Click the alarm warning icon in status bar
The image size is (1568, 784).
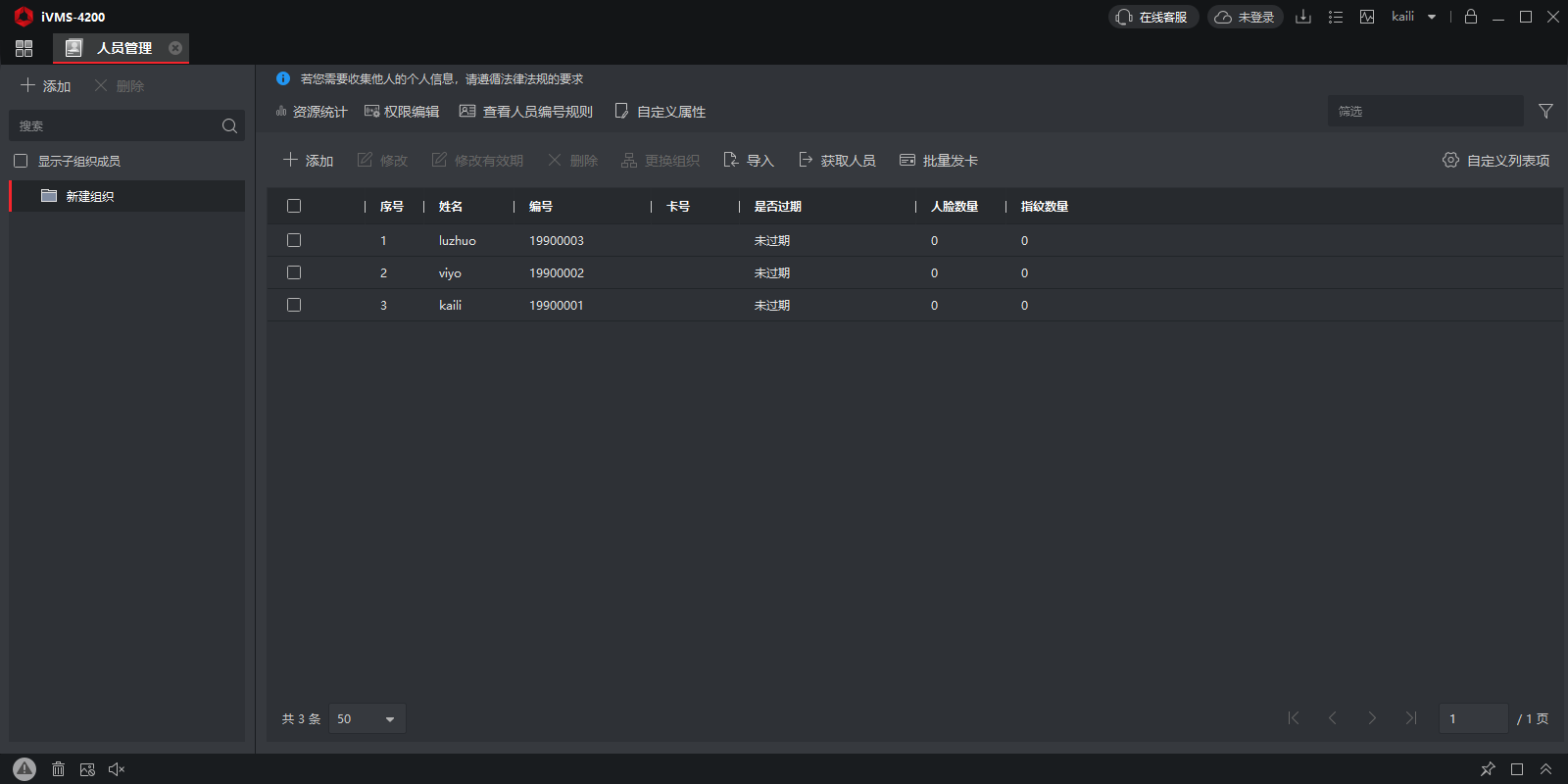pos(24,769)
